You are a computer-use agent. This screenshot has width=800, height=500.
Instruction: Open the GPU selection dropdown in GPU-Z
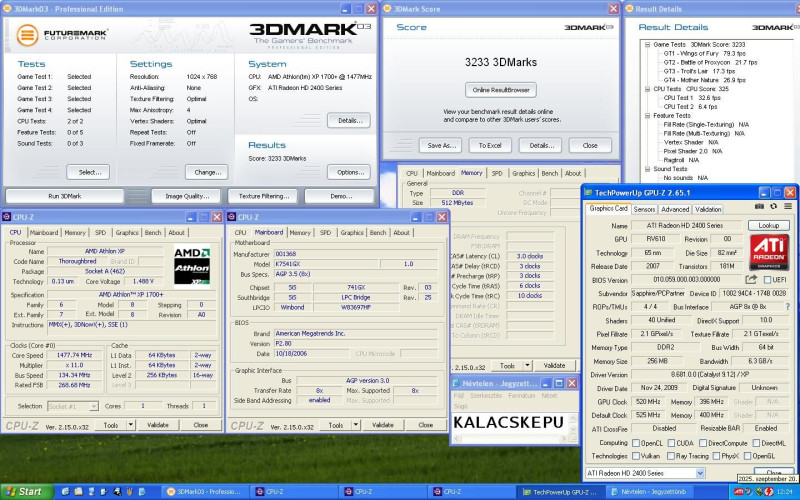pyautogui.click(x=700, y=473)
